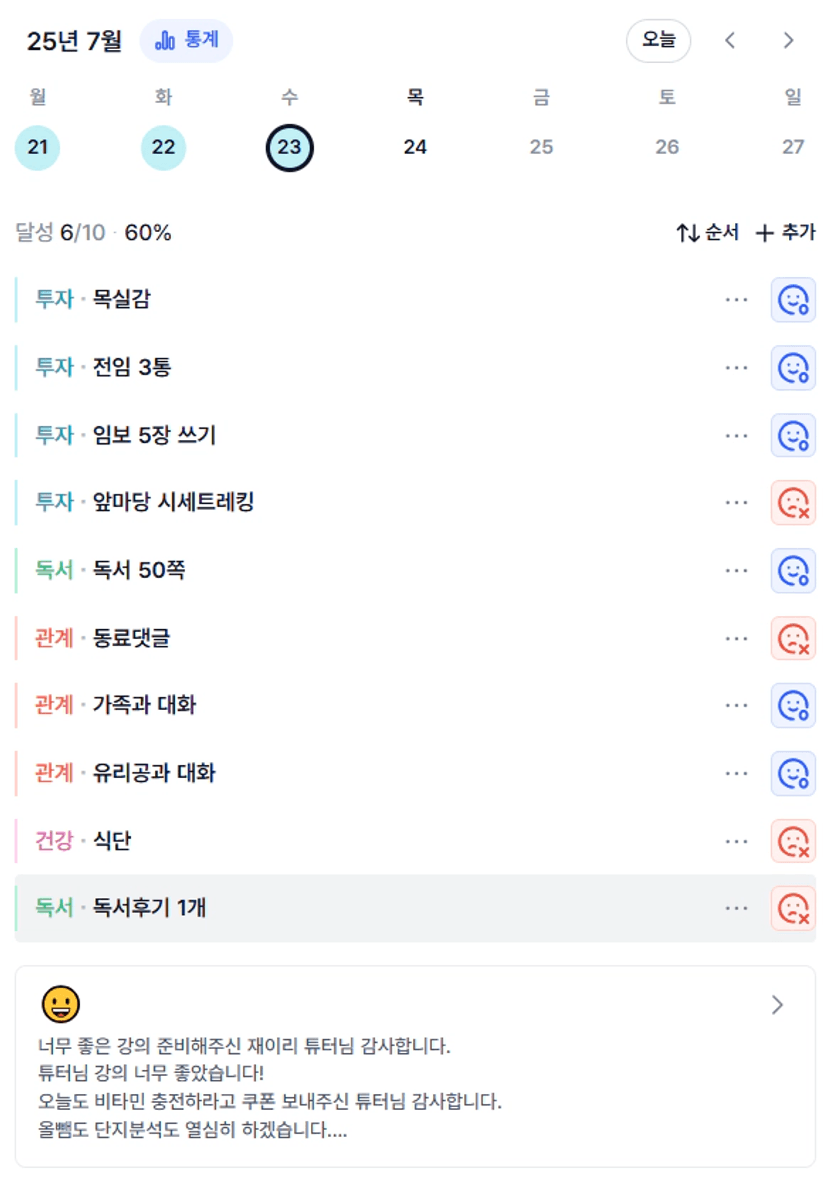Expand the diary note with right chevron
827x1177 pixels.
pyautogui.click(x=777, y=1005)
